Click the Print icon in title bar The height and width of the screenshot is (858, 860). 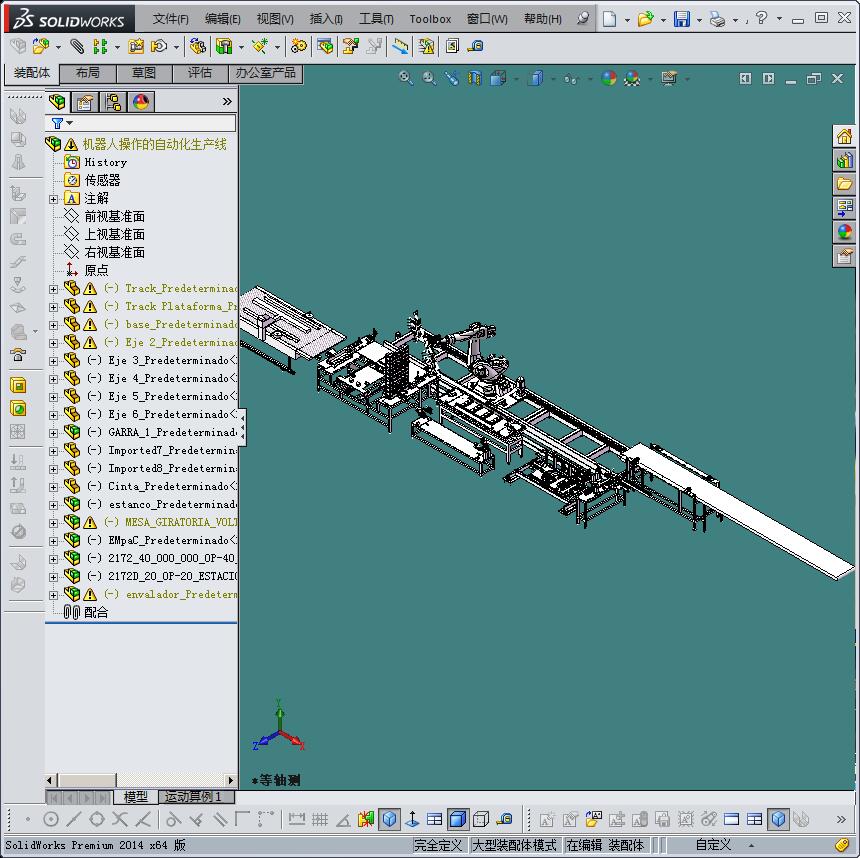(717, 20)
